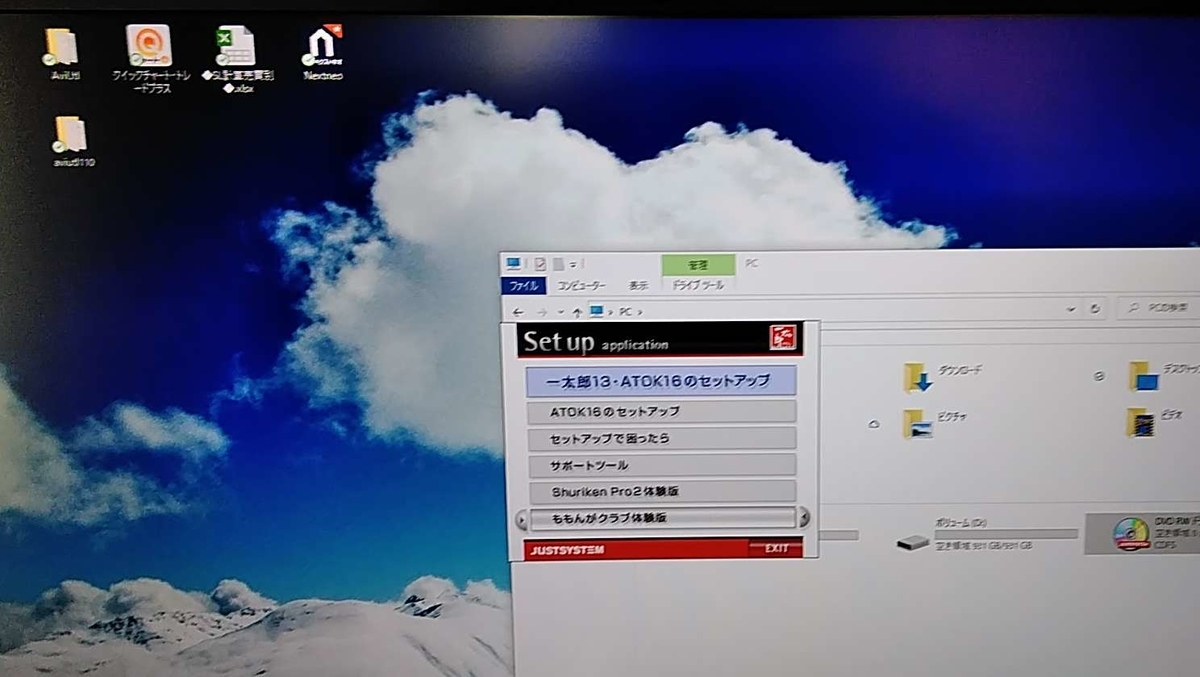
Task: Click PC icon in the address bar
Action: (x=597, y=311)
